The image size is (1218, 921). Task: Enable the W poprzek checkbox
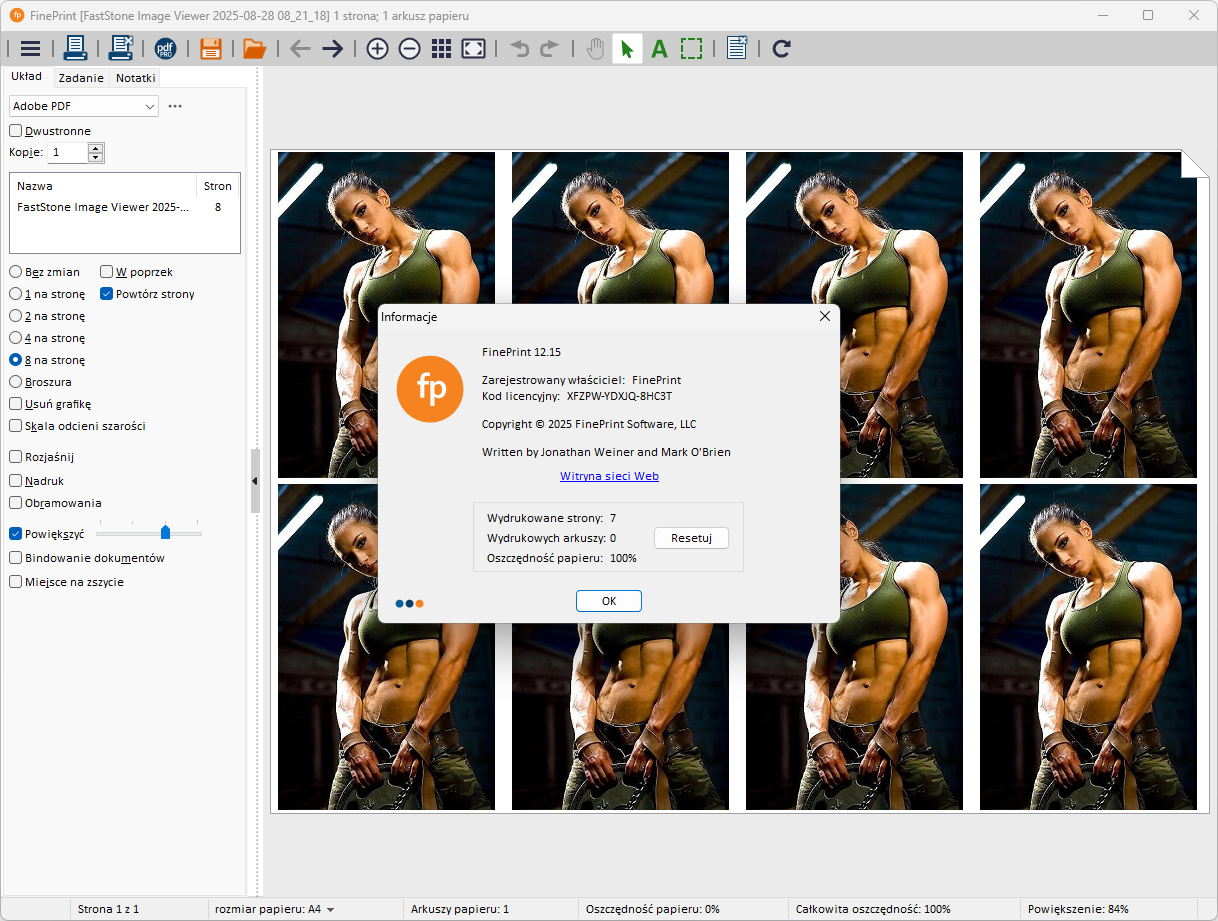point(137,272)
